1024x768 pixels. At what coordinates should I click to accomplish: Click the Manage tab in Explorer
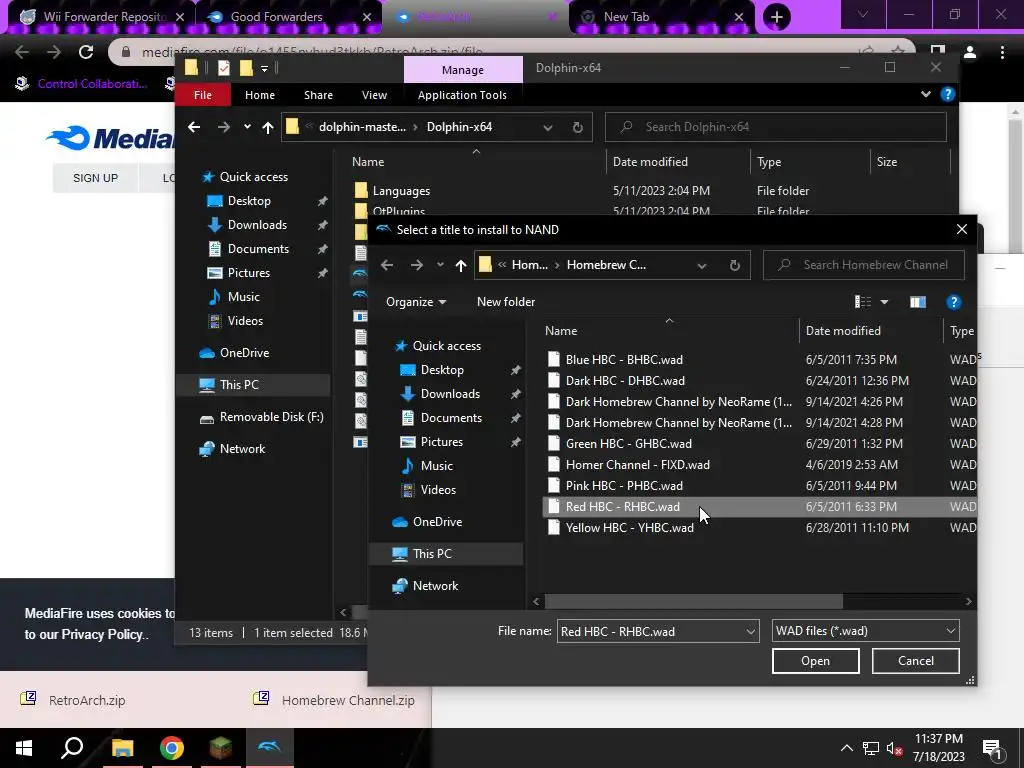(x=463, y=70)
